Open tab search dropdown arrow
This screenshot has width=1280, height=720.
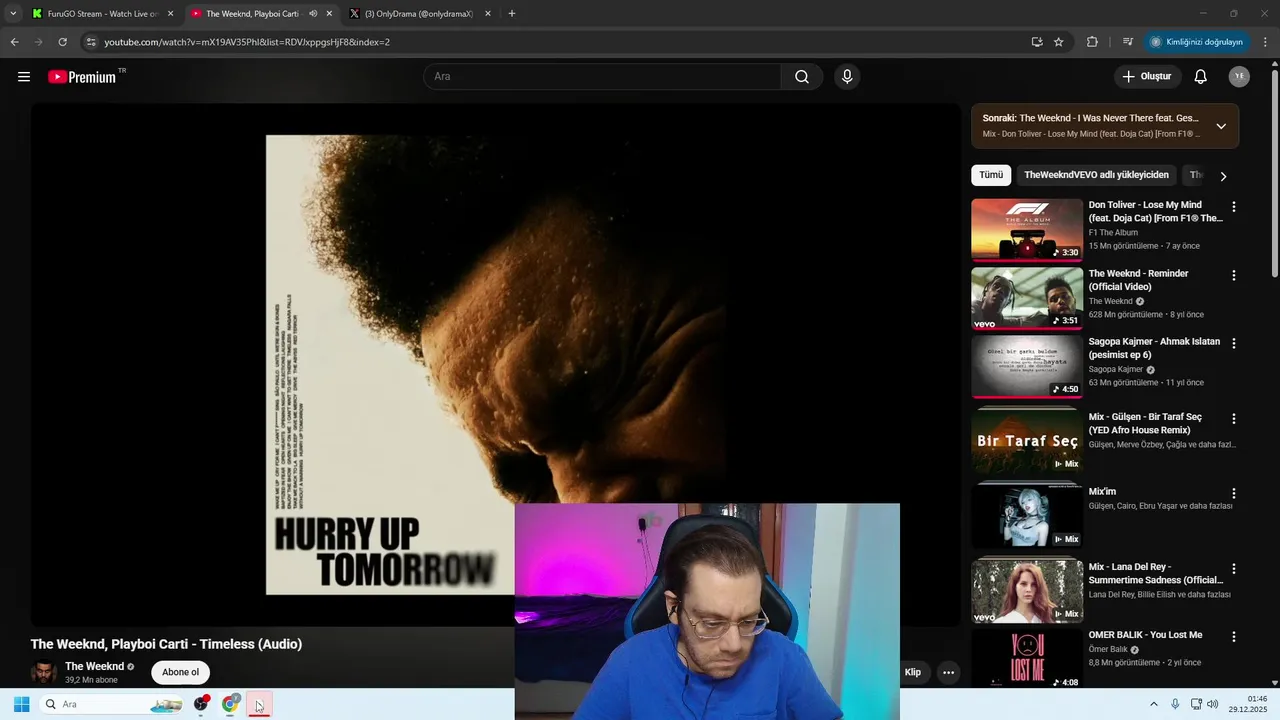(13, 14)
